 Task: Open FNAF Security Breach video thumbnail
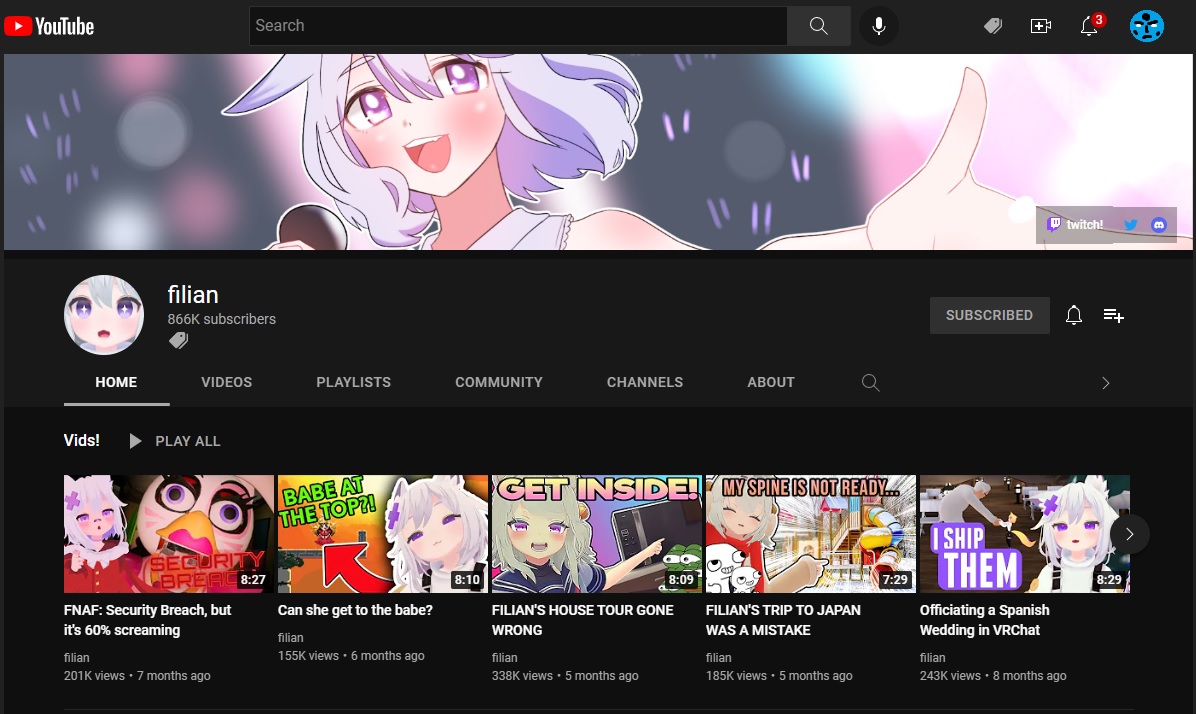click(x=169, y=534)
